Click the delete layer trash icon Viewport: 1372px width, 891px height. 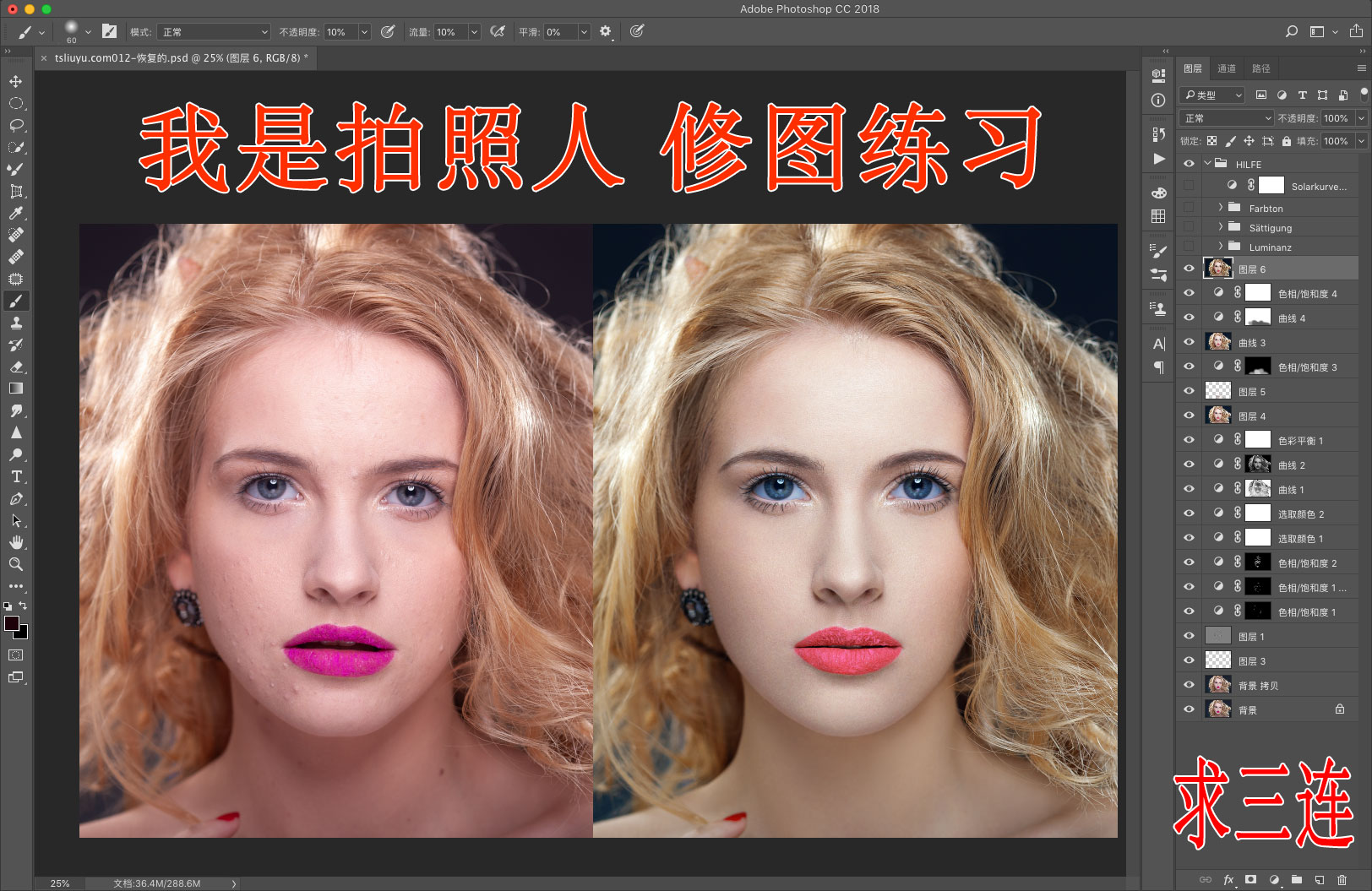pos(1342,880)
